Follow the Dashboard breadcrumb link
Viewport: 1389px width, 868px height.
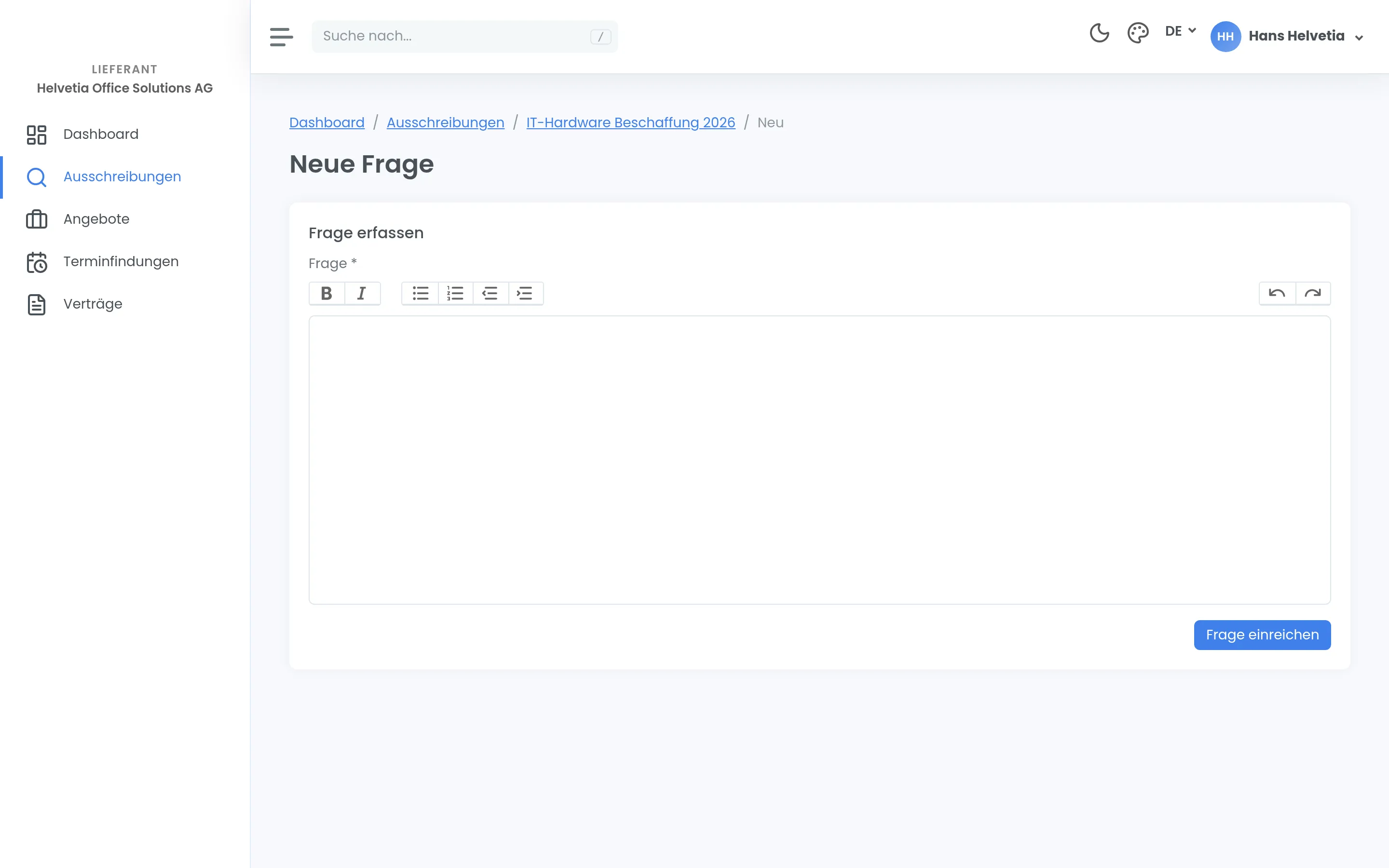point(327,123)
